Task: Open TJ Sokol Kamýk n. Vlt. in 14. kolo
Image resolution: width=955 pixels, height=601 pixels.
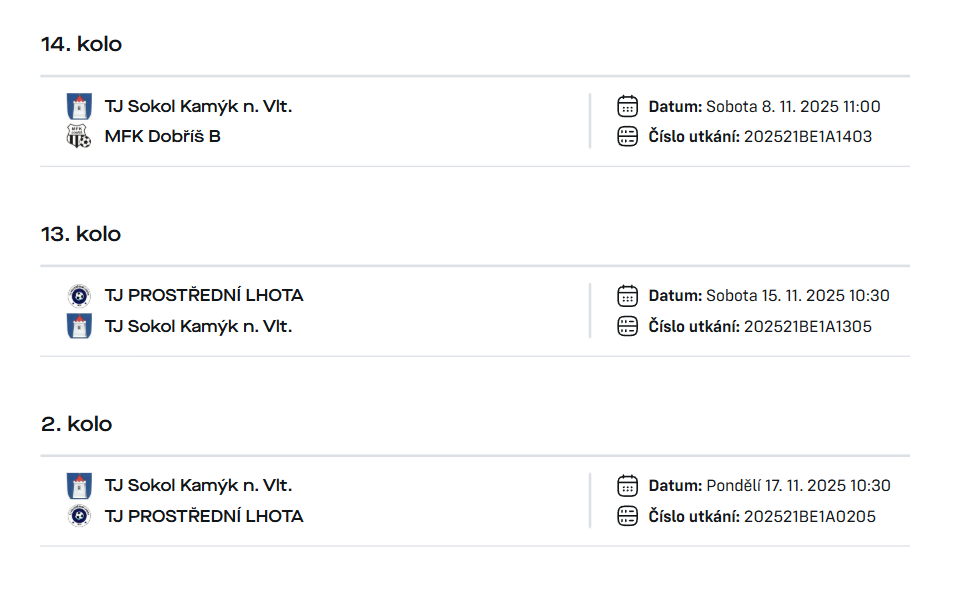Action: [x=198, y=106]
